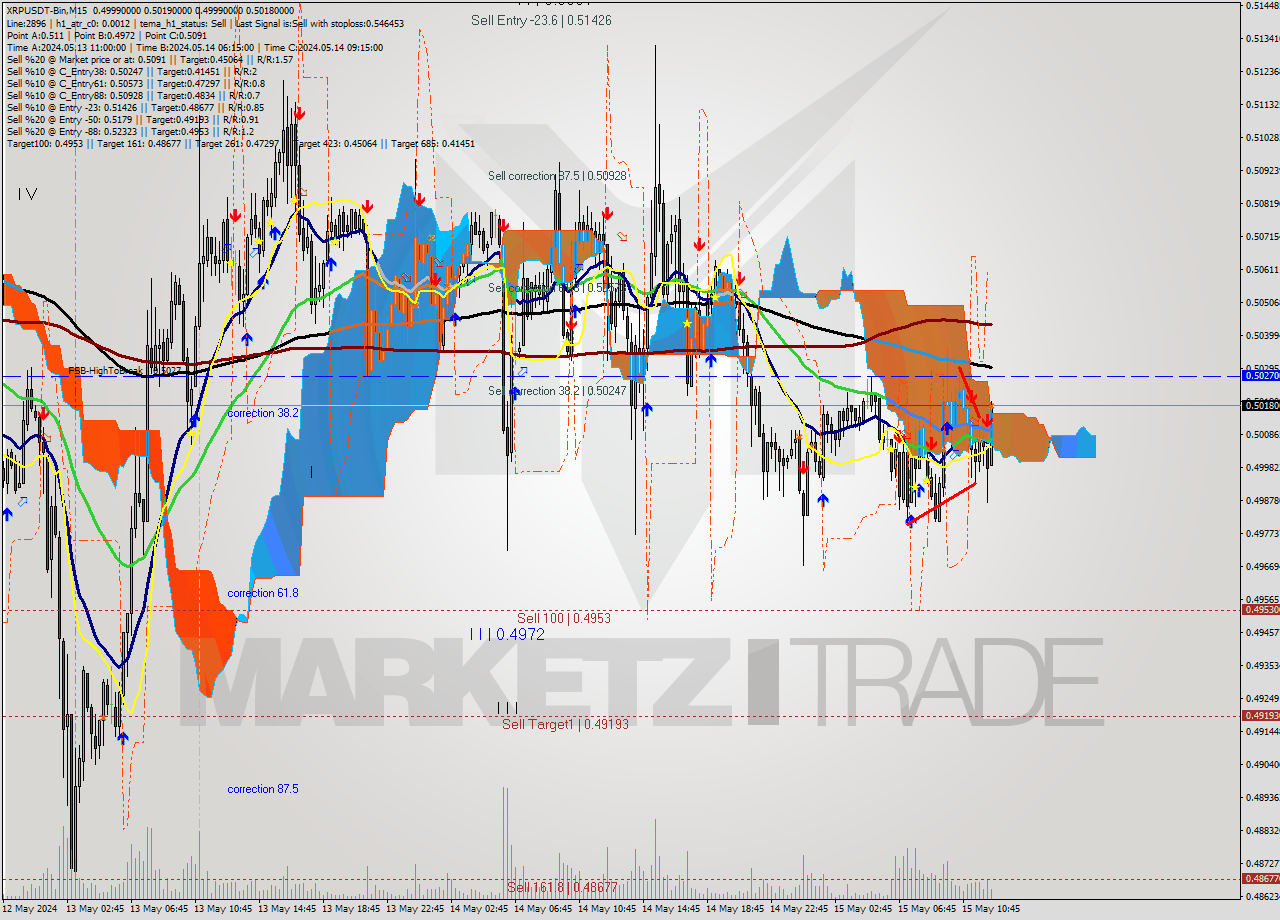Click the 0.51028 price axis label
The height and width of the screenshot is (920, 1280).
click(1262, 138)
